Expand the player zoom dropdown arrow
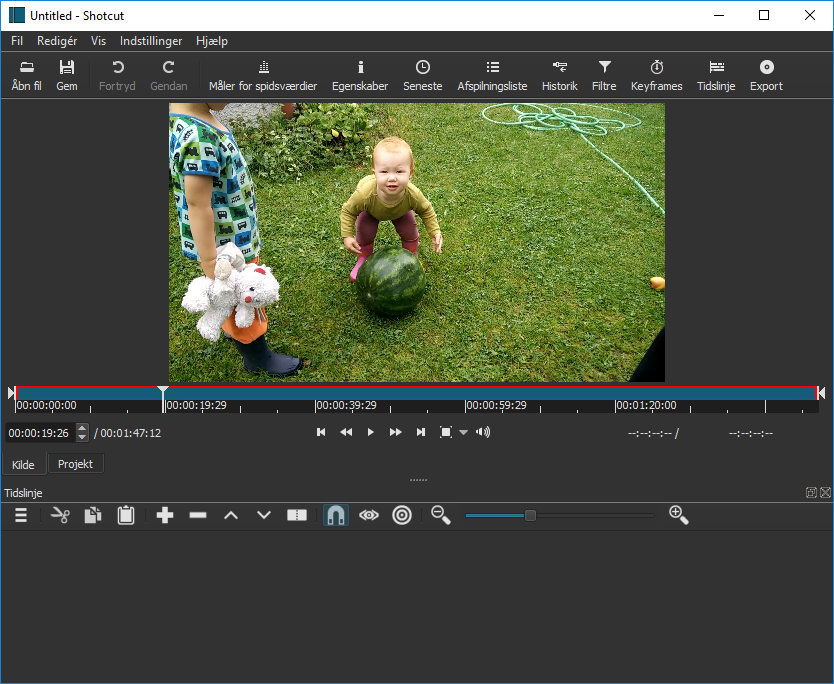The width and height of the screenshot is (834, 684). click(x=463, y=433)
